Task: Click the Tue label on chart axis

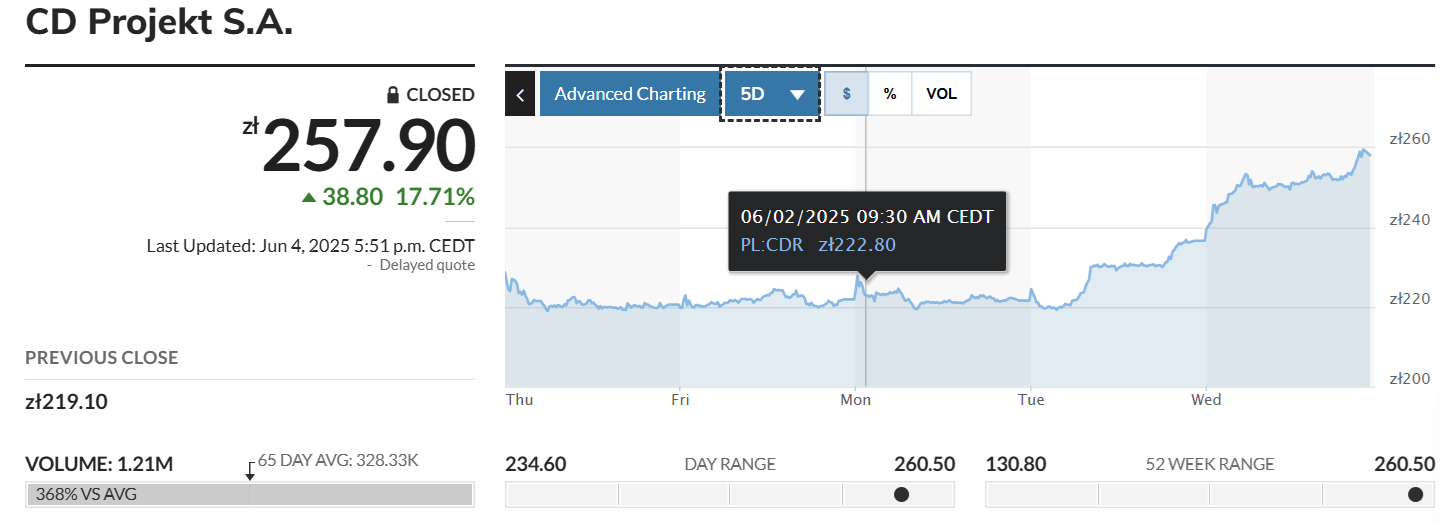Action: pos(1031,400)
